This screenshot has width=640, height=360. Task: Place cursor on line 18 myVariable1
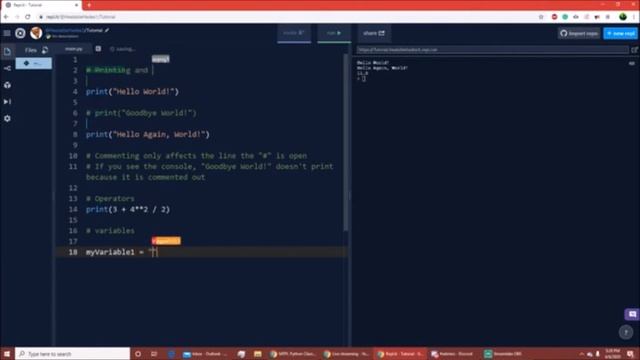click(x=110, y=252)
